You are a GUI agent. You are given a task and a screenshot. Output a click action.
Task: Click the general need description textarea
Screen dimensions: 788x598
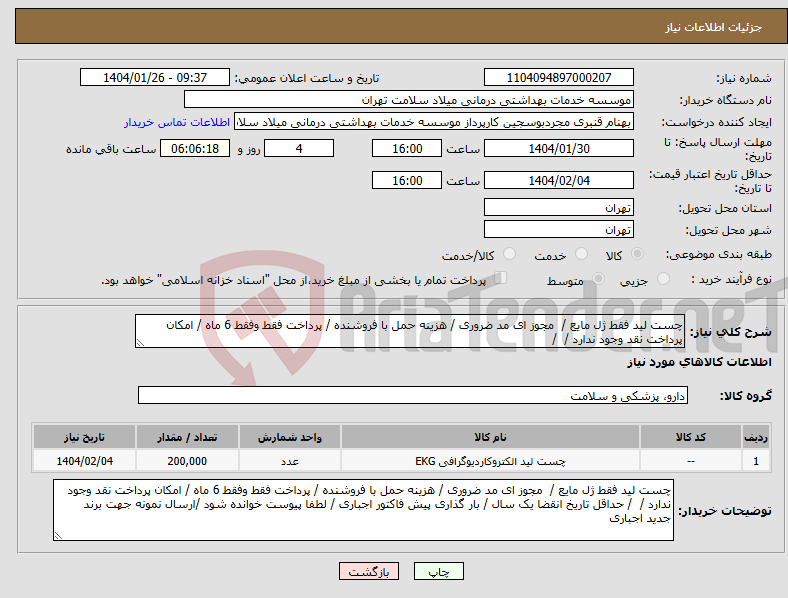(410, 331)
